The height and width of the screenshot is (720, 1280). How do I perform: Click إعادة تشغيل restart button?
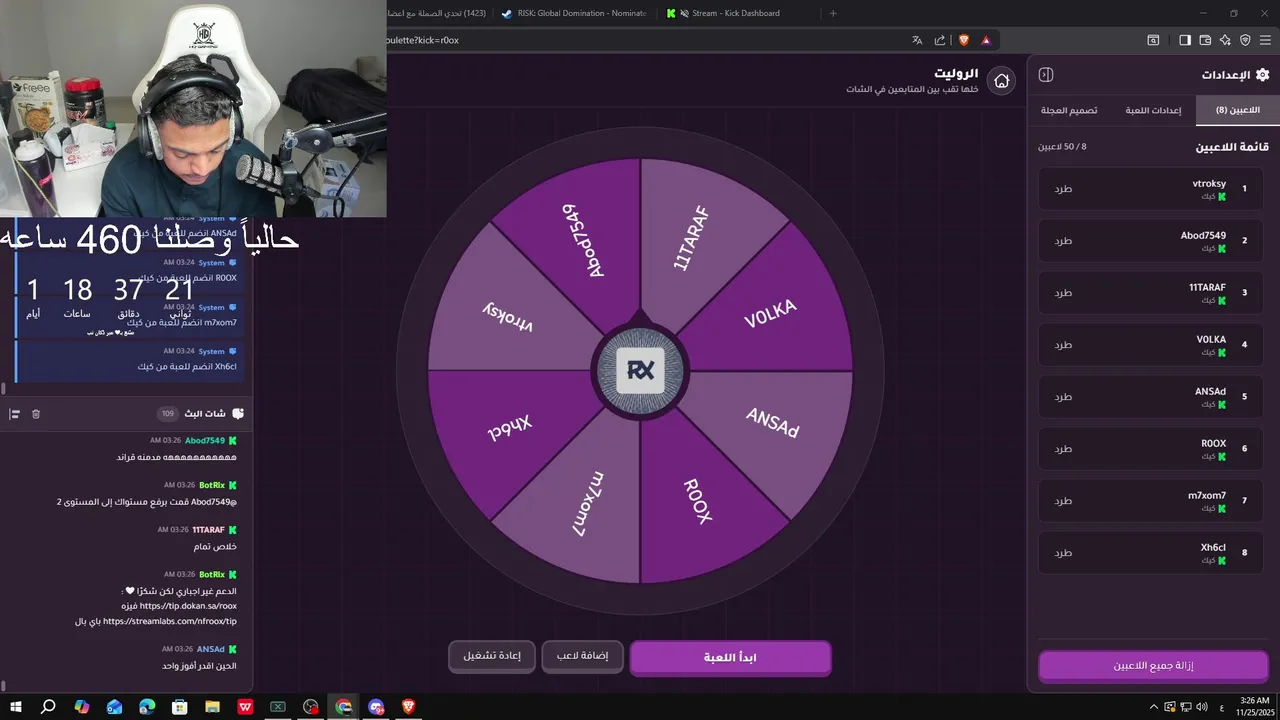tap(491, 656)
